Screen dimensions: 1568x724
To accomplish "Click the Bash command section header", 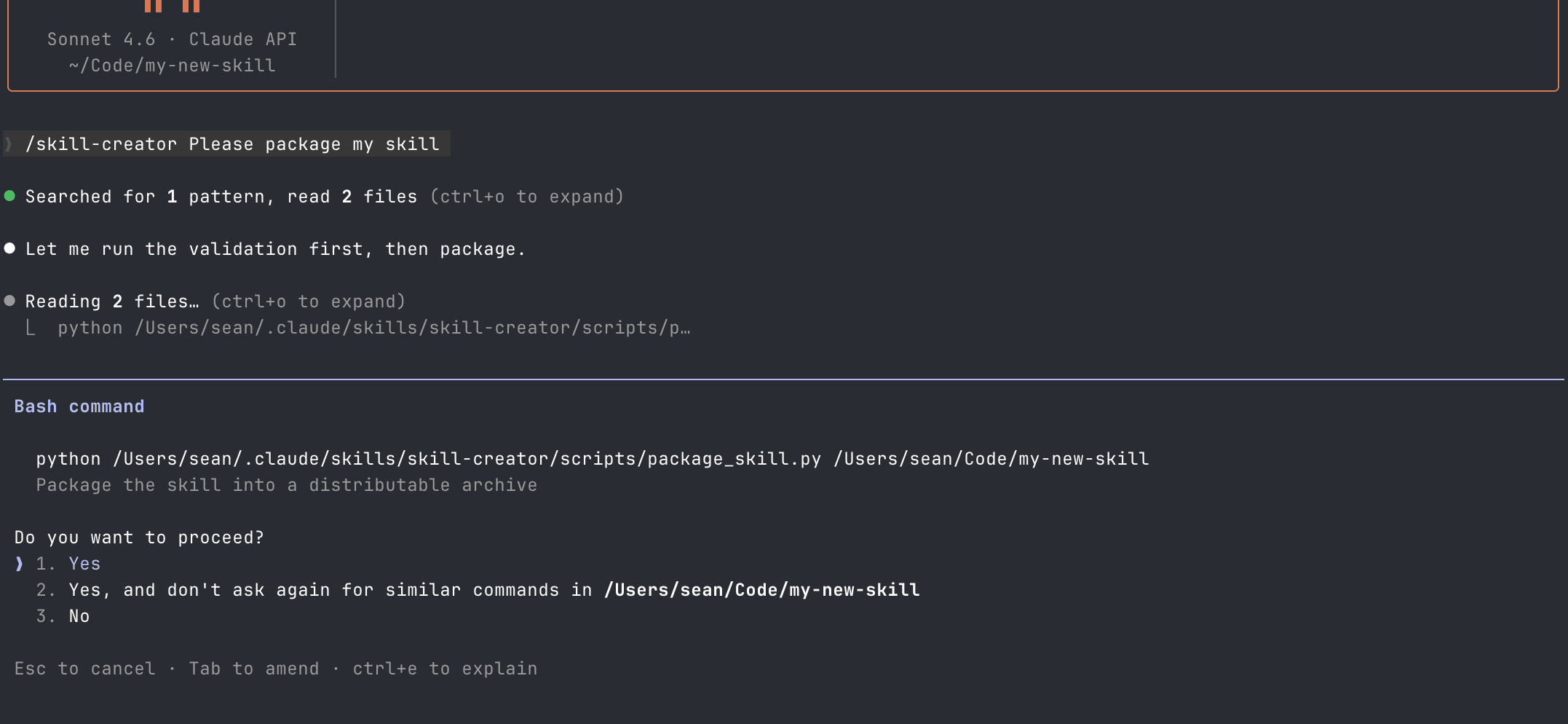I will 79,406.
